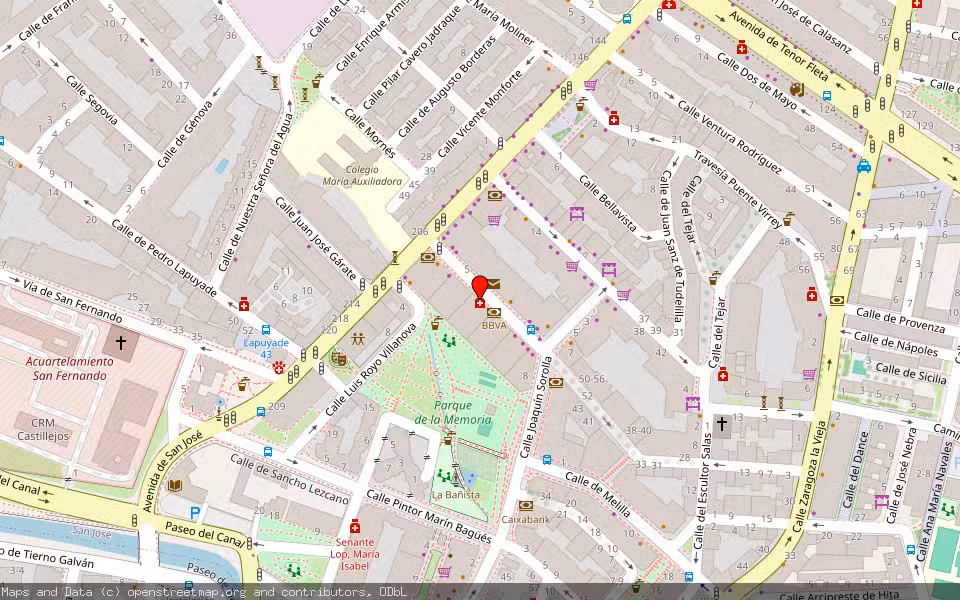Click church cross icon on Calle del Escultor Salas
The height and width of the screenshot is (600, 960).
tap(722, 424)
